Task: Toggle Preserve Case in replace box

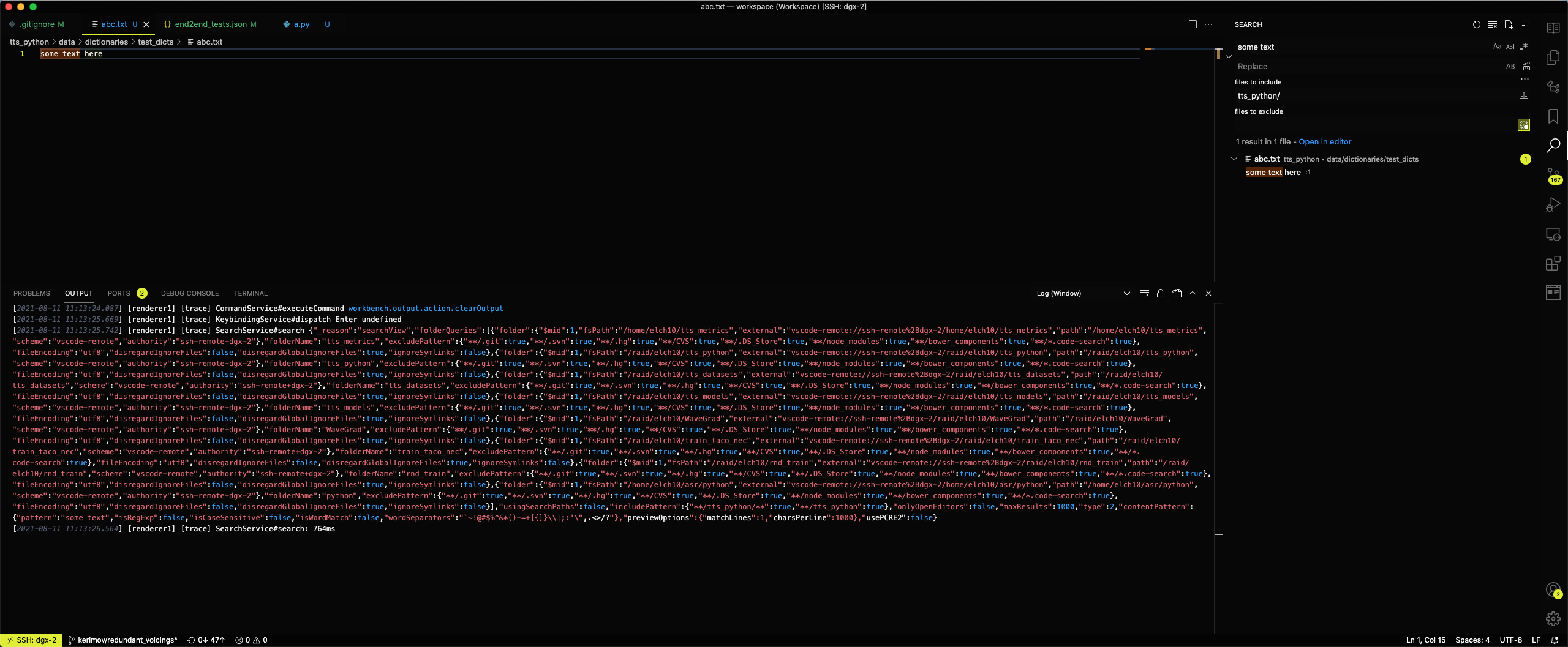Action: click(1510, 66)
